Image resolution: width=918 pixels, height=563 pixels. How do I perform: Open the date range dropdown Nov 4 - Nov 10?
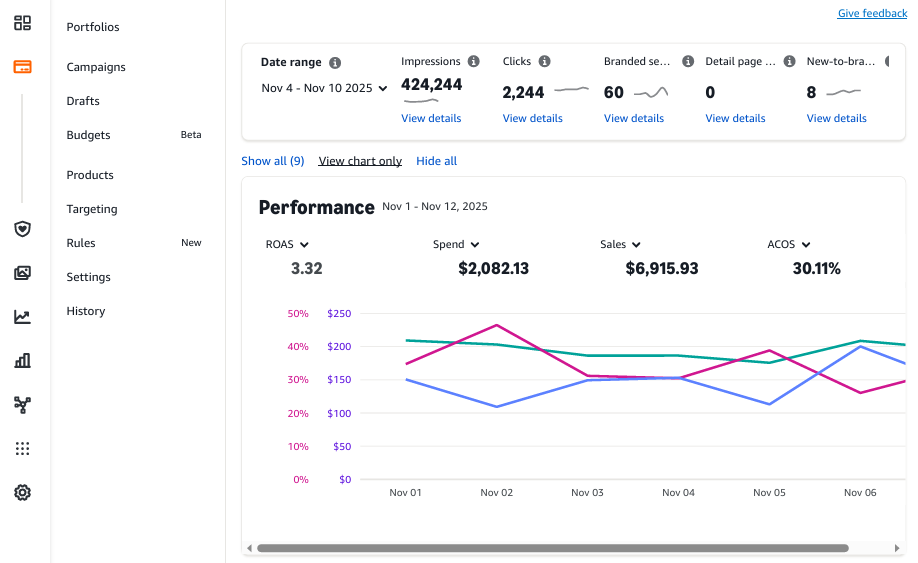click(x=324, y=88)
